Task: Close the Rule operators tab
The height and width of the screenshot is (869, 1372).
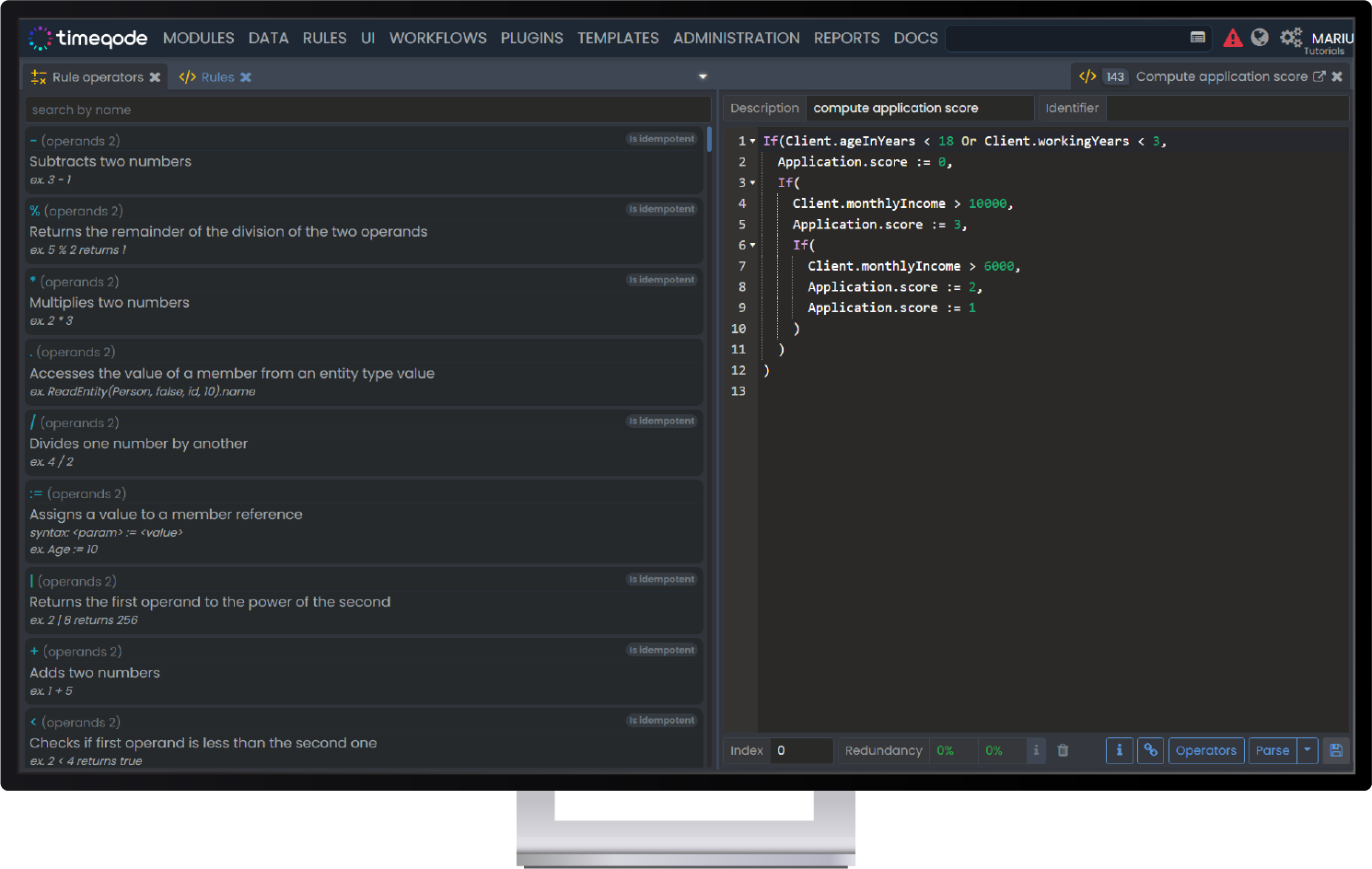Action: (155, 77)
